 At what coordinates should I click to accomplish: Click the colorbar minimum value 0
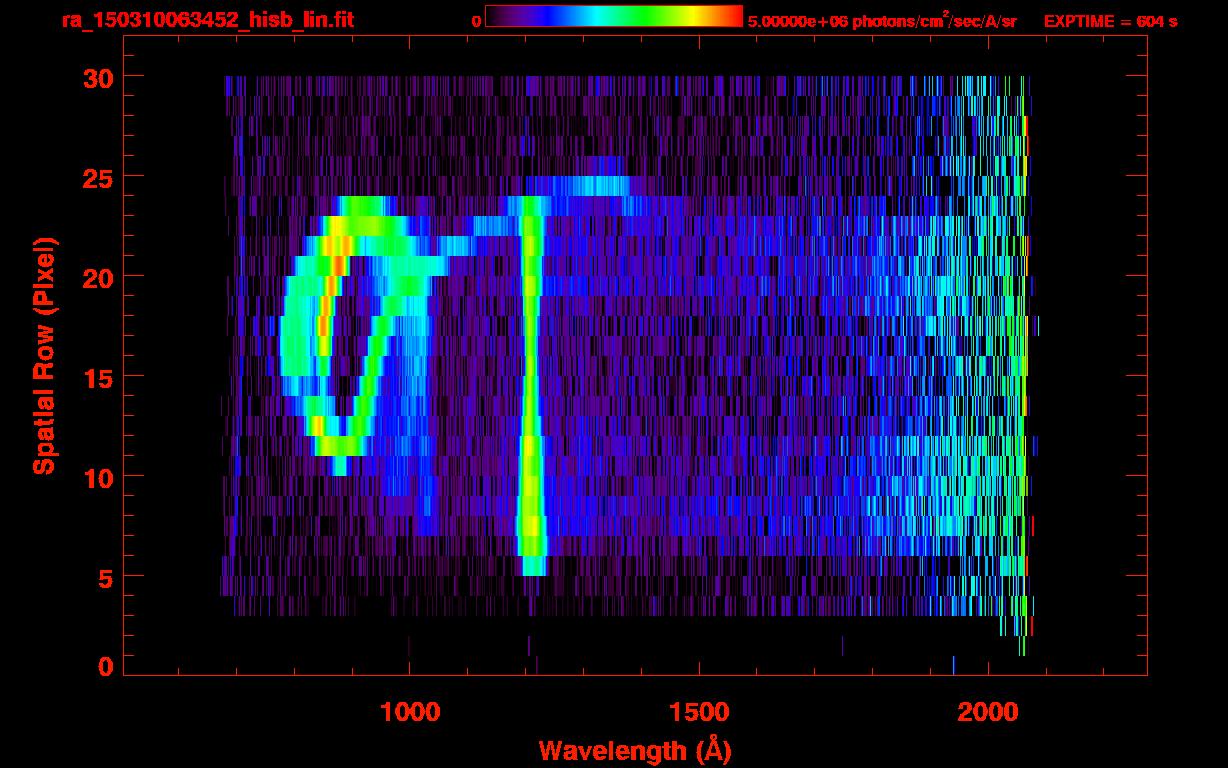tap(476, 20)
